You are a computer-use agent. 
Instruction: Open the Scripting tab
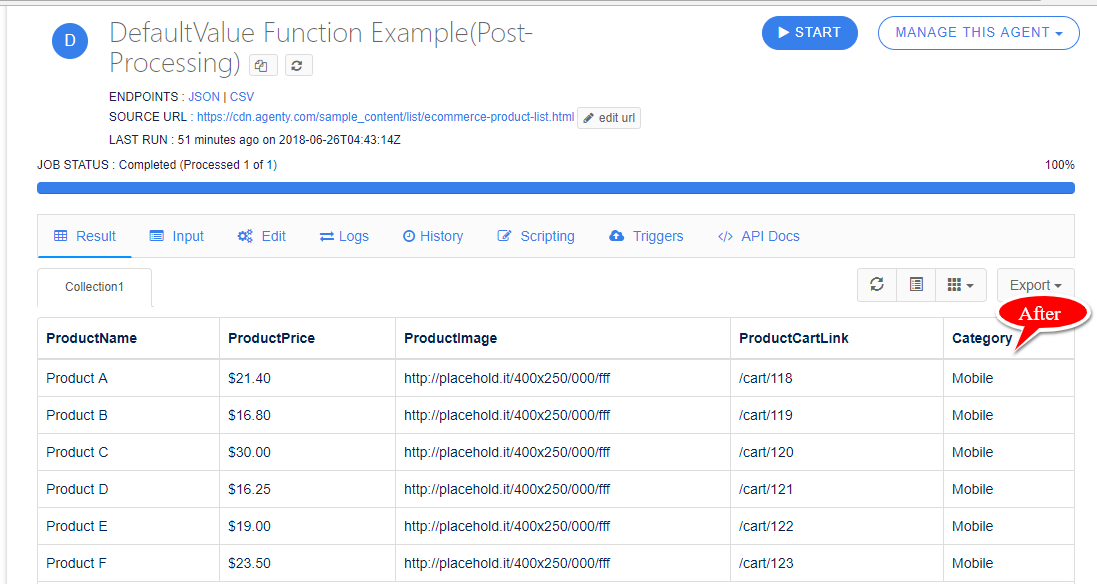(536, 236)
